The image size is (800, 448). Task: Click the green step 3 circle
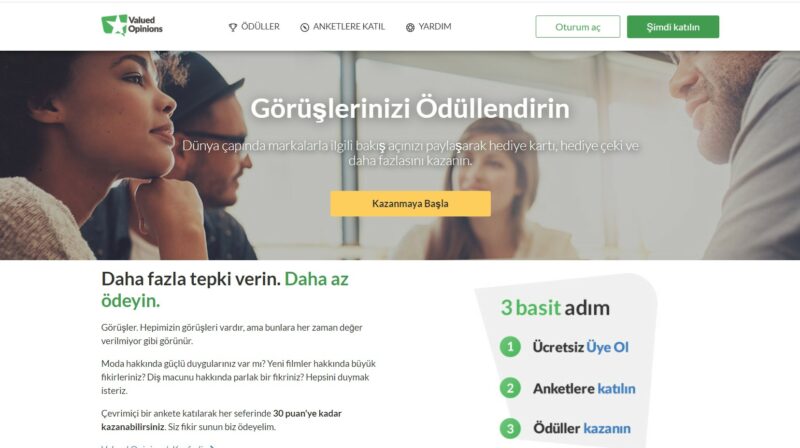point(510,428)
